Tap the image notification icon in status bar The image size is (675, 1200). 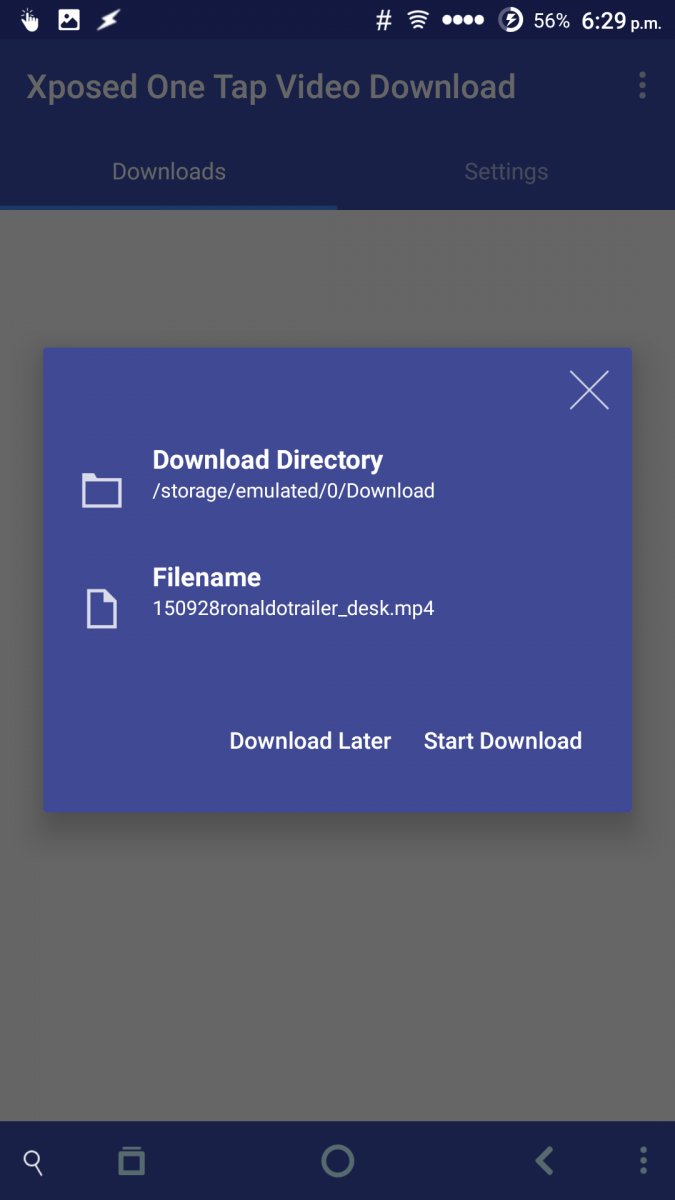pyautogui.click(x=69, y=19)
